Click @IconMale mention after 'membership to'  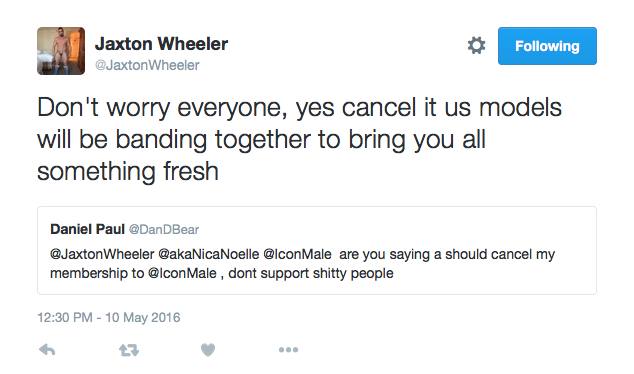click(x=182, y=273)
